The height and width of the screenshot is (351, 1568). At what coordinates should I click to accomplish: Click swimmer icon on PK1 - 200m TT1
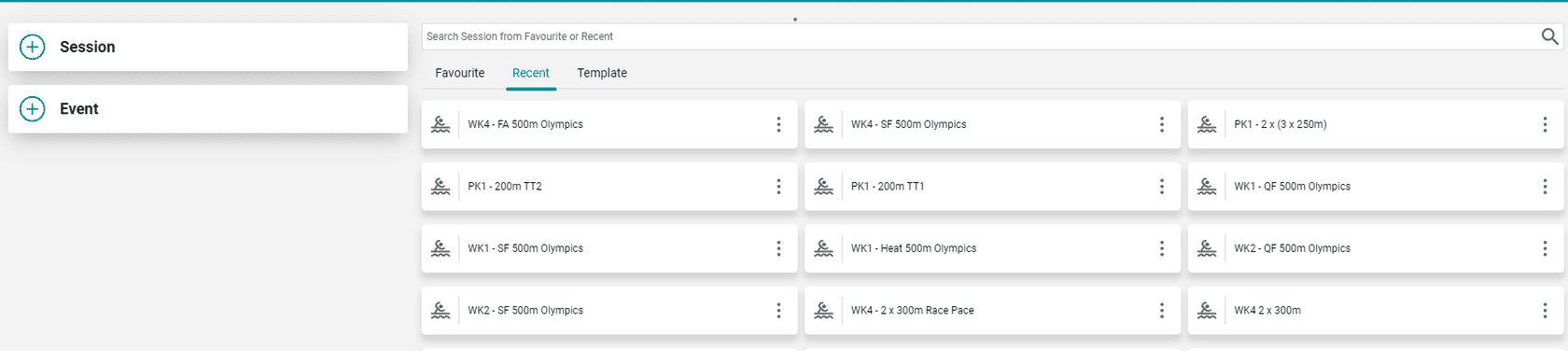click(823, 187)
